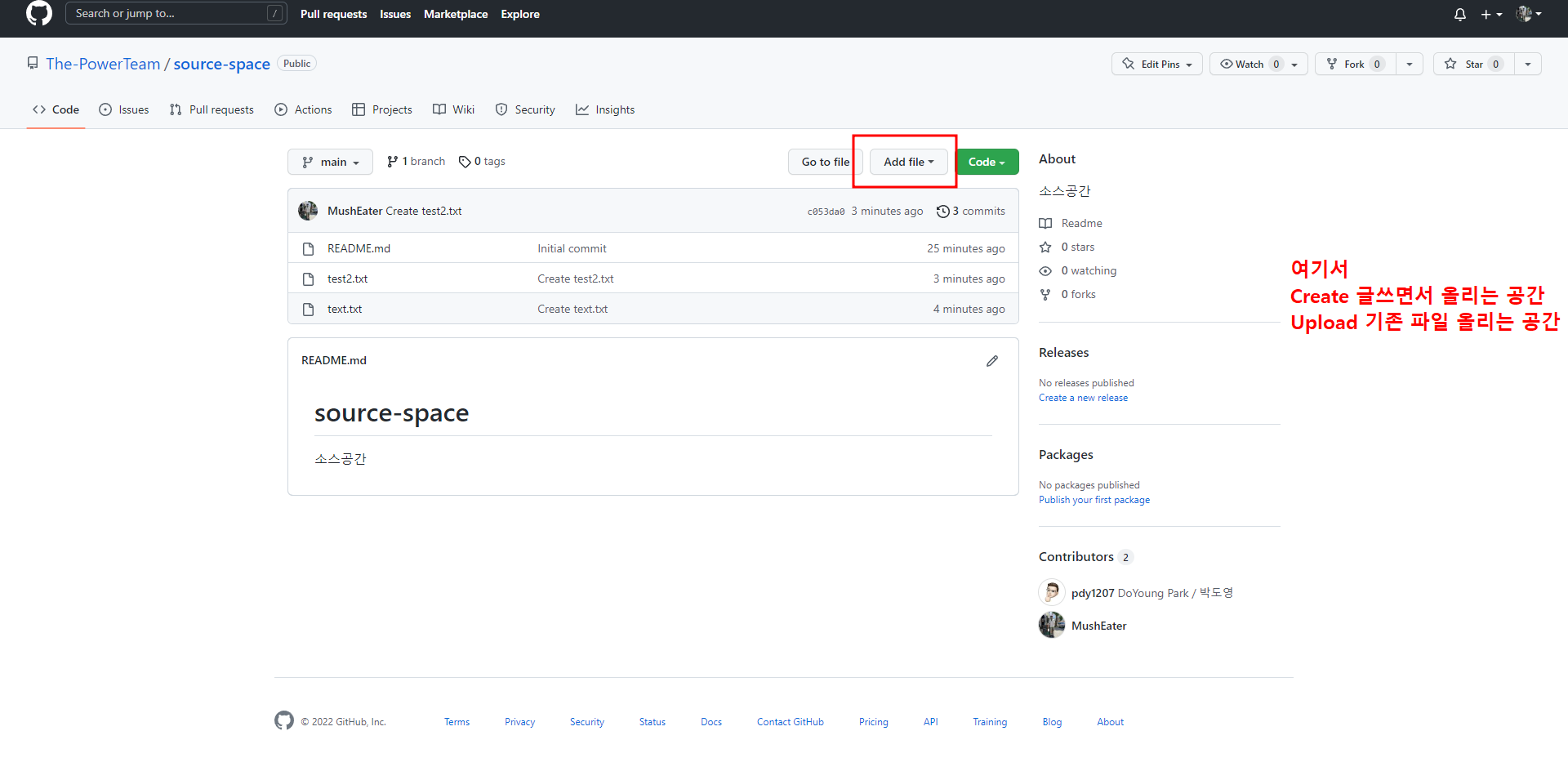Click pdy1207 contributor avatar
Image resolution: width=1568 pixels, height=780 pixels.
(x=1052, y=592)
